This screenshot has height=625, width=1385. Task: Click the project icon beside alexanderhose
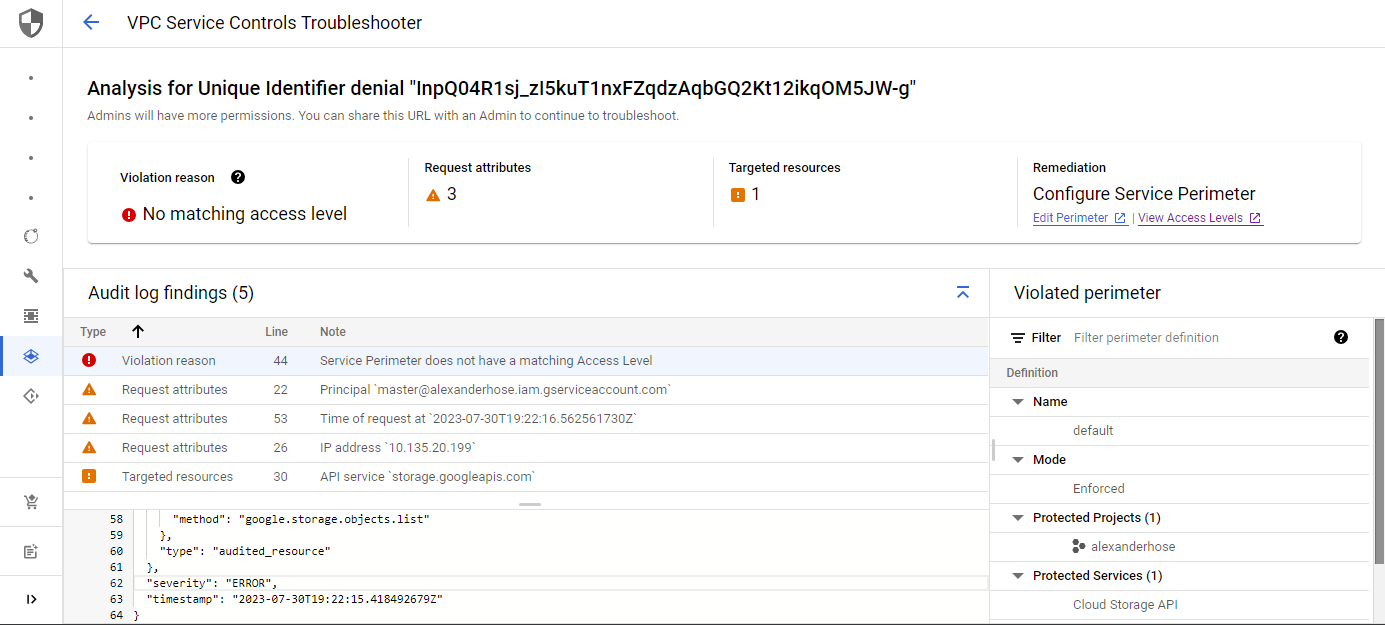1079,546
